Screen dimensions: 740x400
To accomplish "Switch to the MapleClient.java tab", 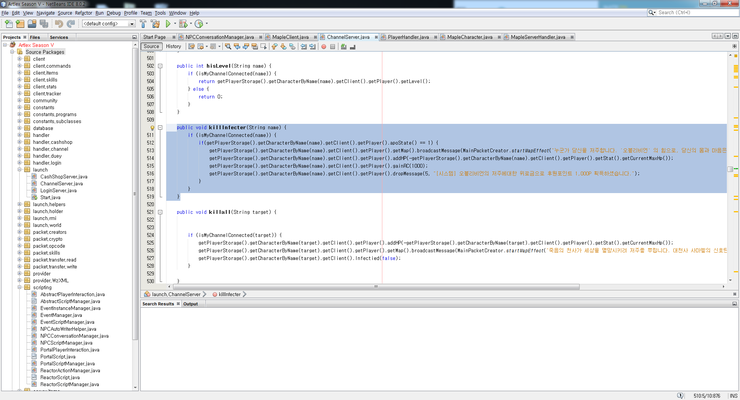I will coord(290,36).
